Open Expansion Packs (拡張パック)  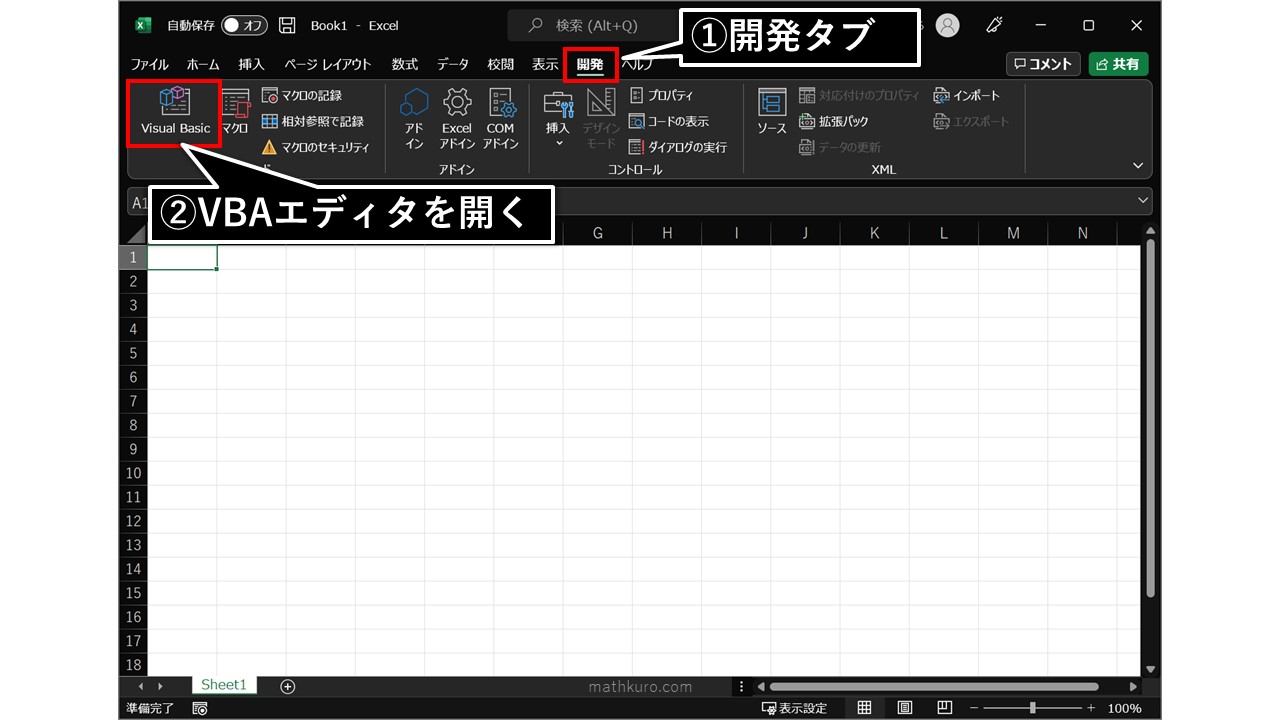click(834, 121)
